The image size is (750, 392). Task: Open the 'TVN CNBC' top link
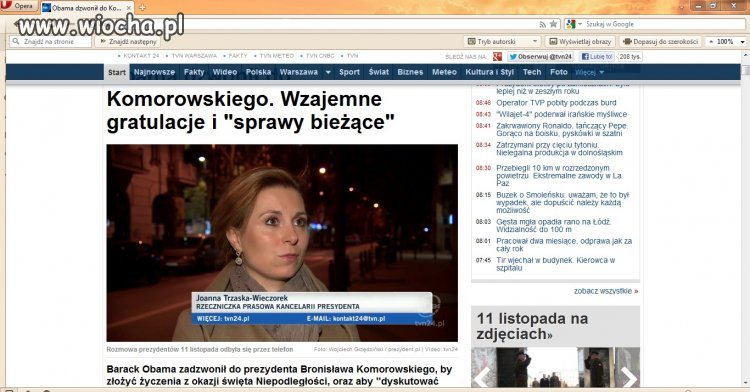(x=320, y=56)
